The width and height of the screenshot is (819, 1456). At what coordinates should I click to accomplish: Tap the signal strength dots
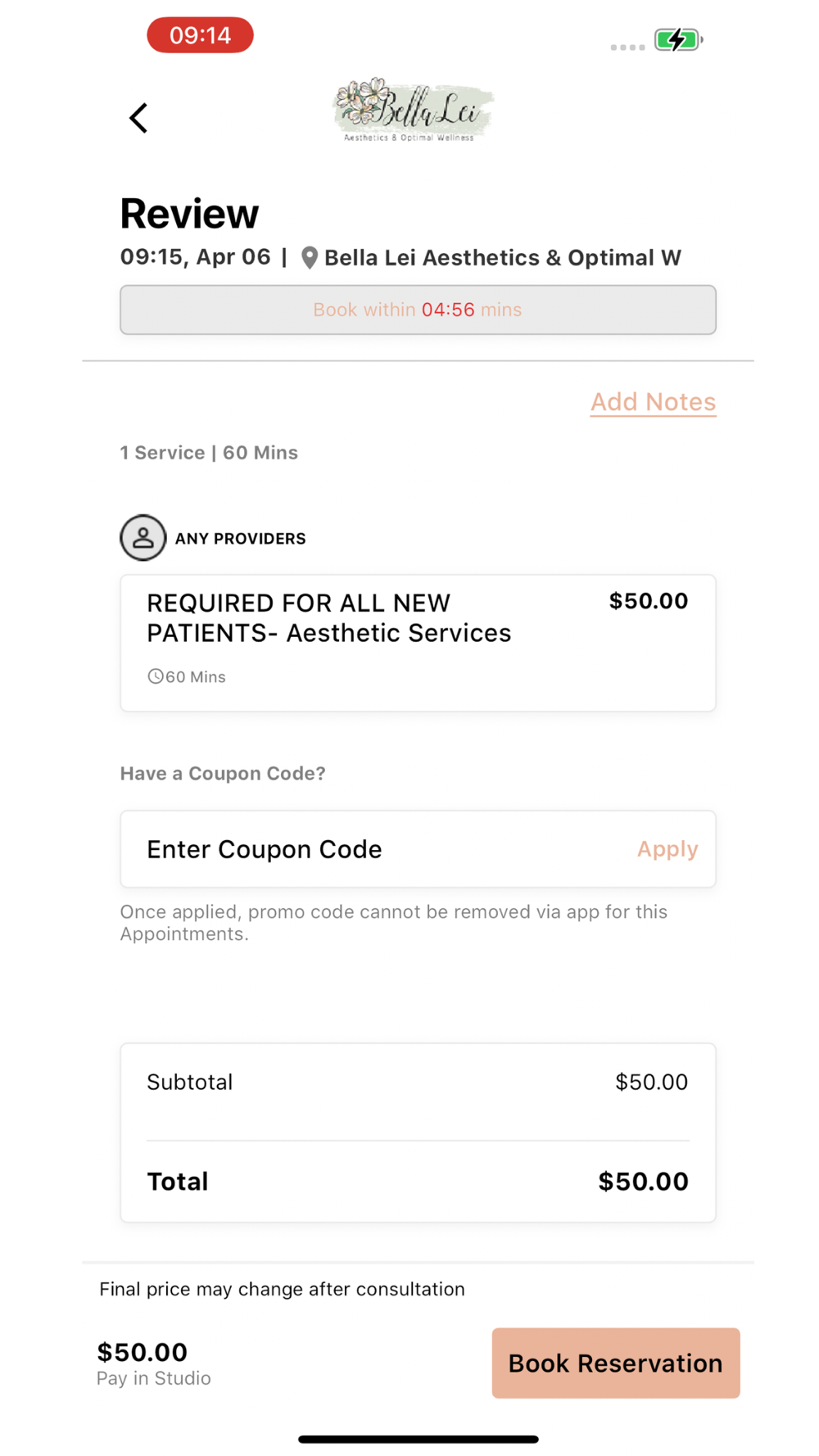[627, 47]
